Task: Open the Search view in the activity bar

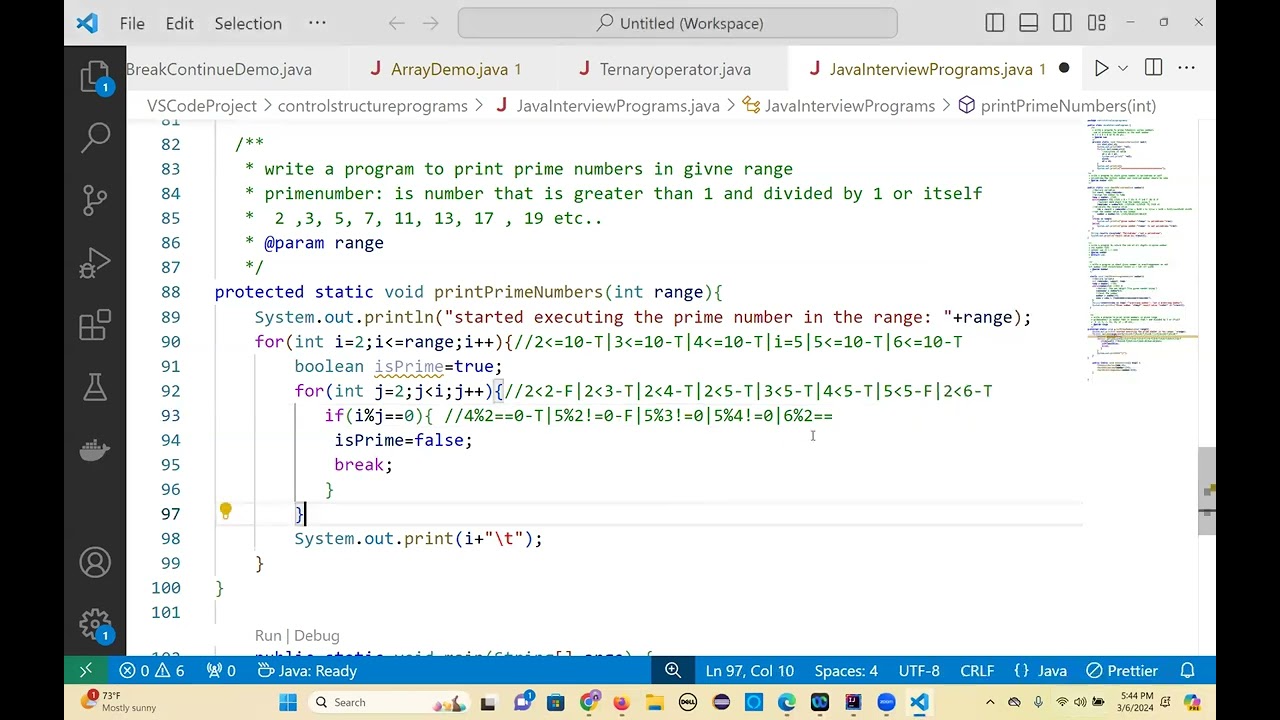Action: coord(95,137)
